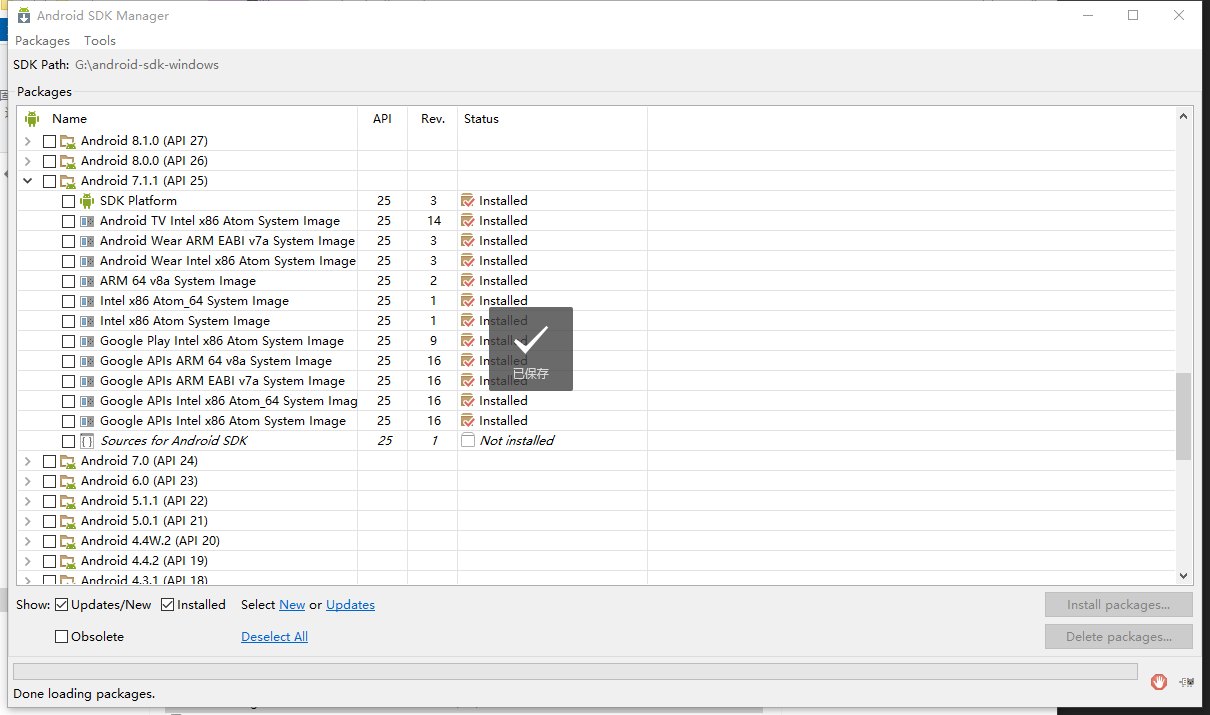
Task: Click the log window icon in status bar
Action: pyautogui.click(x=1186, y=681)
